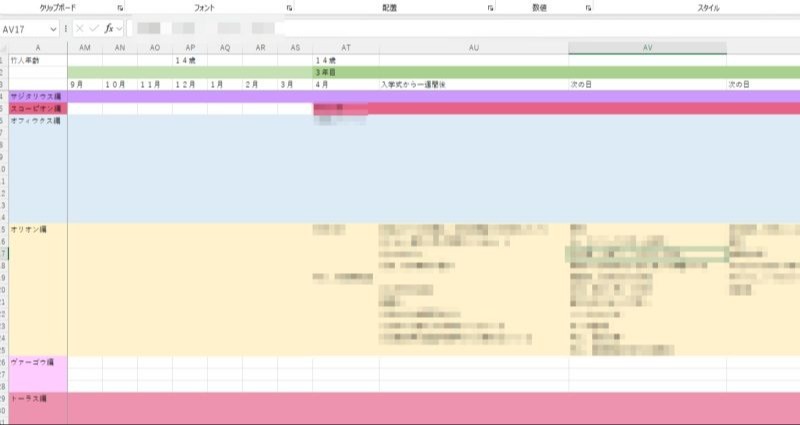Click the formula bar enter checkmark icon
800x425 pixels.
(x=94, y=29)
